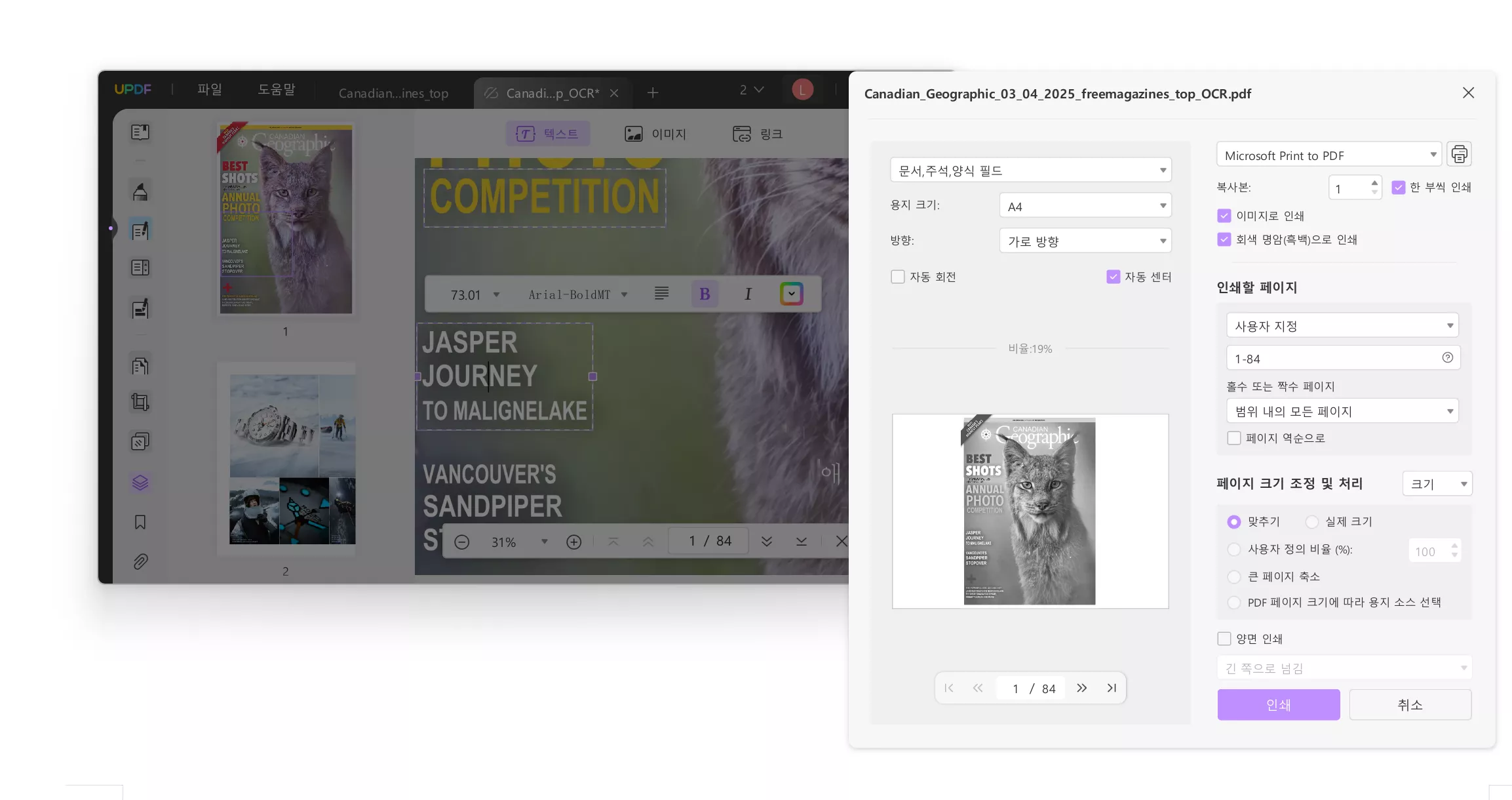Image resolution: width=1512 pixels, height=800 pixels.
Task: Toggle italic formatting in text toolbar
Action: point(748,294)
